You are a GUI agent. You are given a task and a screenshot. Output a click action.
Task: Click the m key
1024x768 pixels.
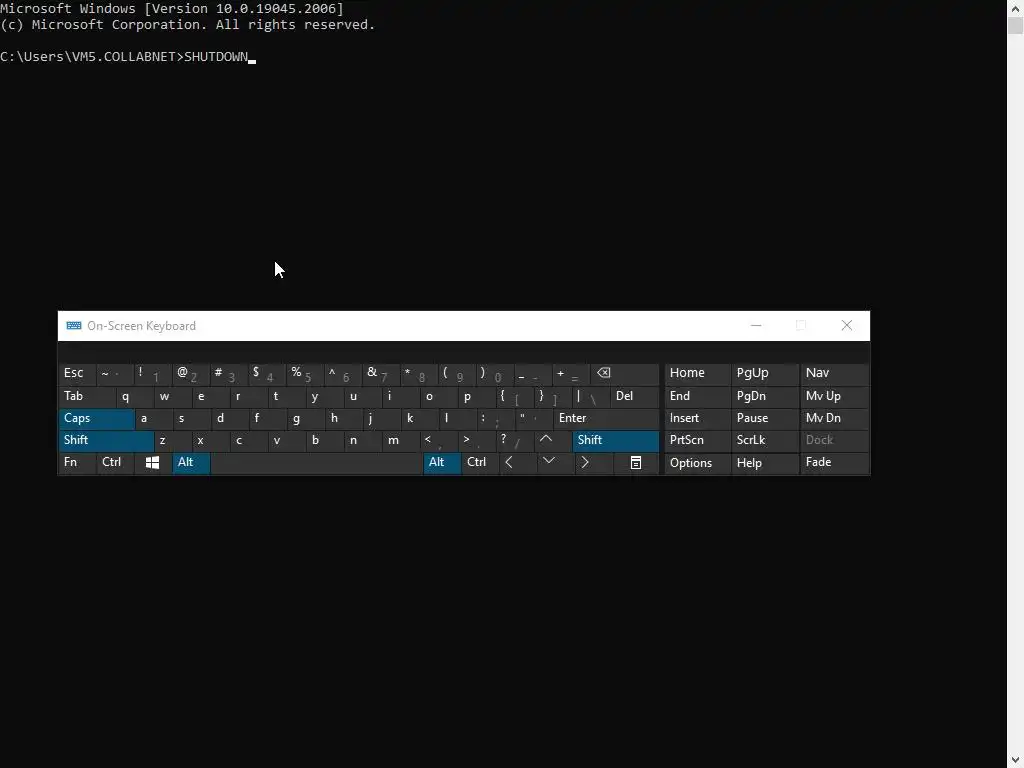(x=401, y=441)
